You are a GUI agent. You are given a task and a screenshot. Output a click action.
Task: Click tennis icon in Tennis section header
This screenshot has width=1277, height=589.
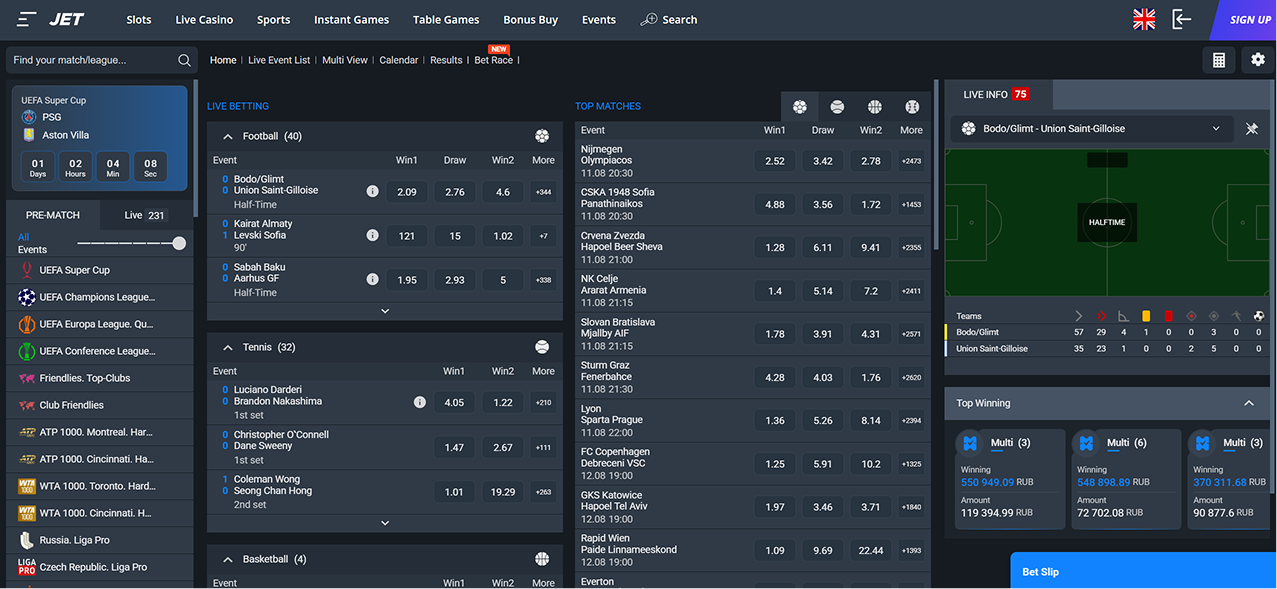542,347
